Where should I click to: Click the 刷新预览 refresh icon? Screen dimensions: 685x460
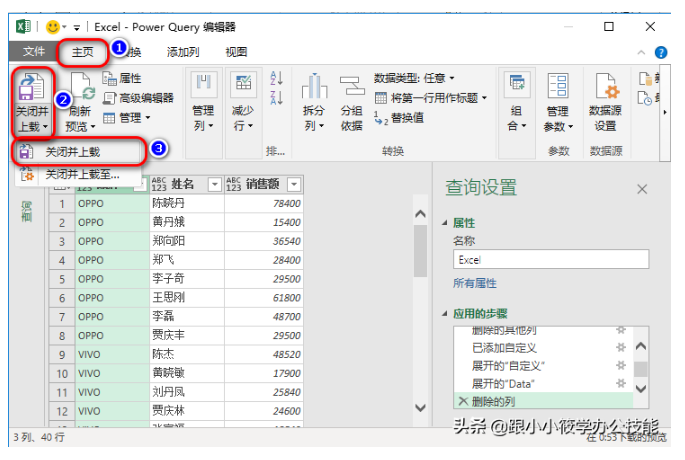click(x=83, y=86)
